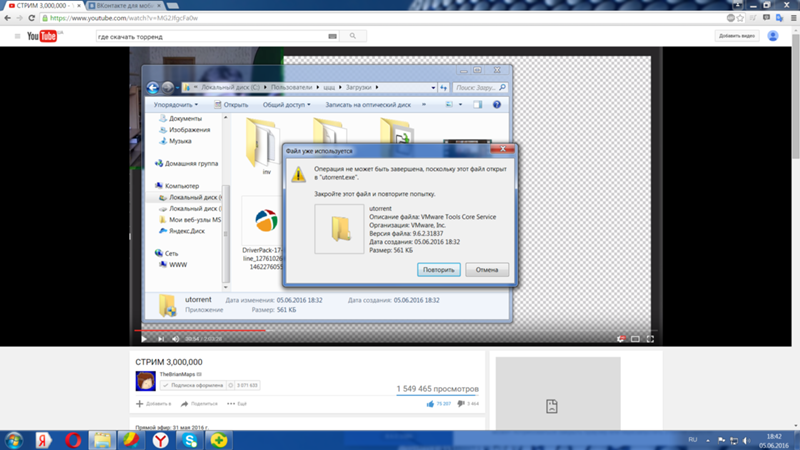Viewport: 800px width, 450px height.
Task: Open Chrome main menu
Action: click(793, 18)
